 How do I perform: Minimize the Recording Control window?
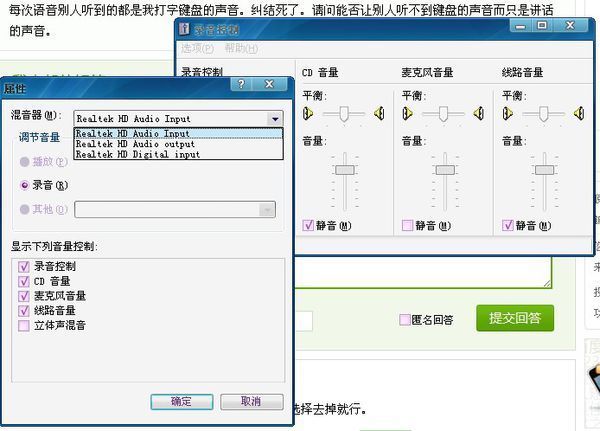(x=520, y=26)
